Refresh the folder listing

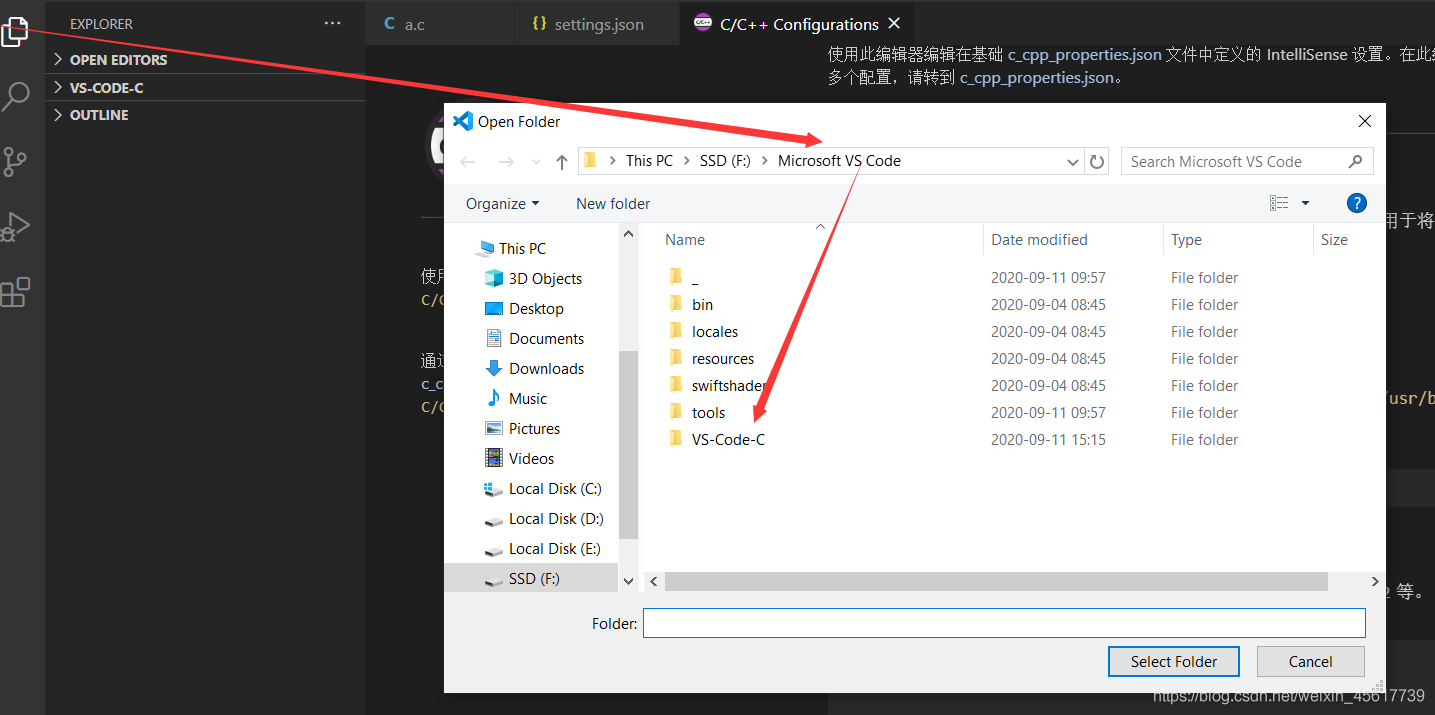click(x=1097, y=161)
